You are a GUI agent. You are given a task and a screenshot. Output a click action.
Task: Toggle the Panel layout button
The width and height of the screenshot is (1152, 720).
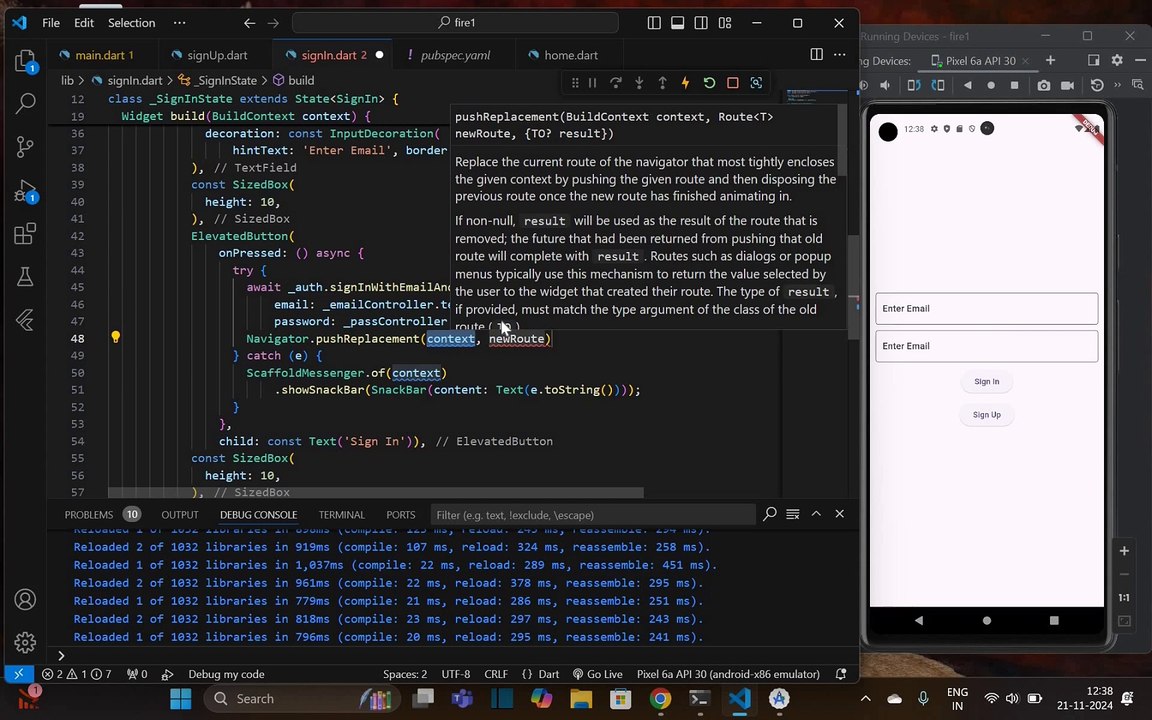click(677, 23)
